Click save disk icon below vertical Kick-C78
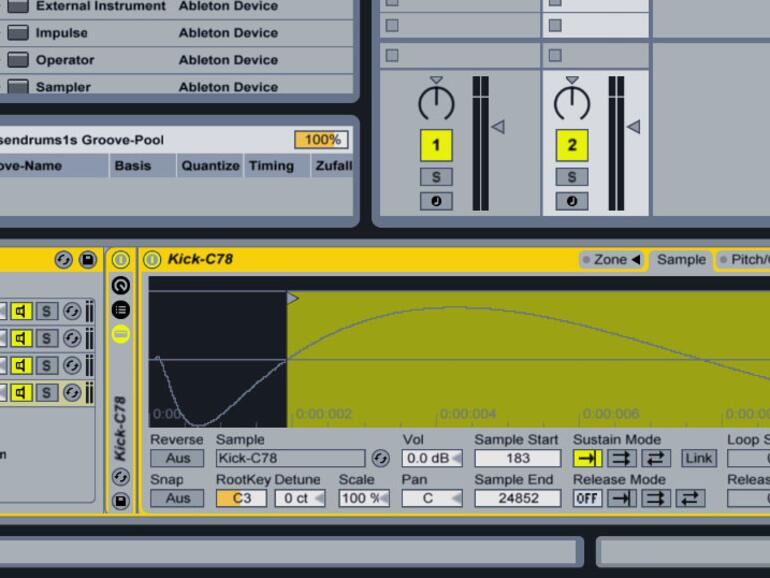Viewport: 770px width, 578px height. pyautogui.click(x=121, y=501)
